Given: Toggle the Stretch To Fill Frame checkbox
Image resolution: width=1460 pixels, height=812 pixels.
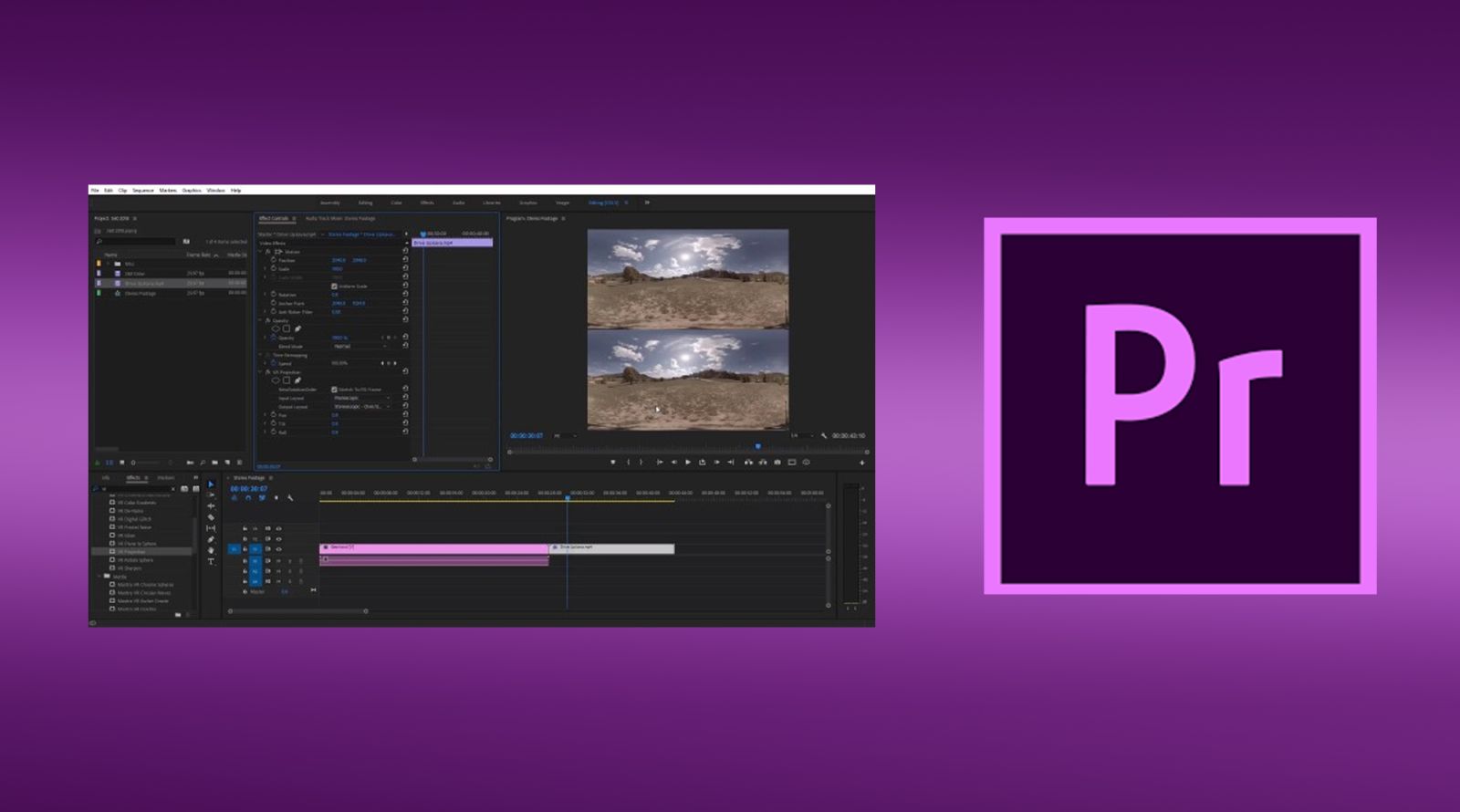Looking at the screenshot, I should (x=334, y=390).
